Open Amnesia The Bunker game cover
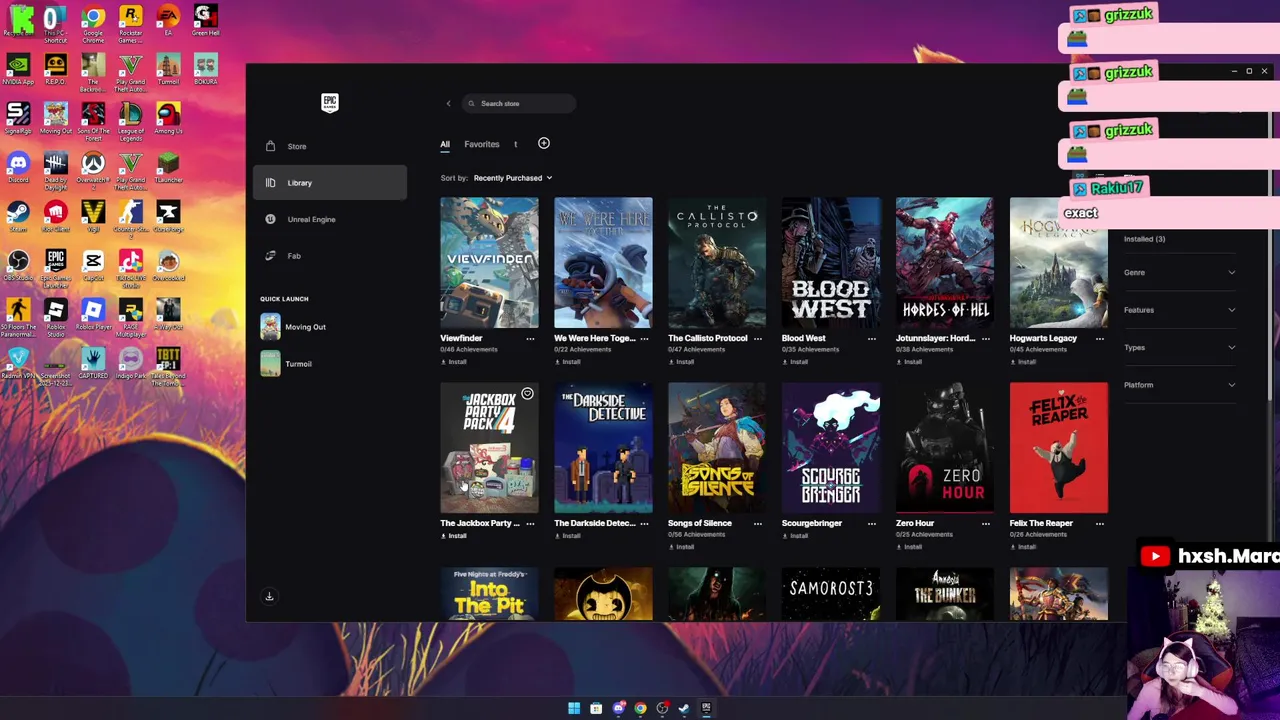The width and height of the screenshot is (1280, 720). (x=945, y=594)
